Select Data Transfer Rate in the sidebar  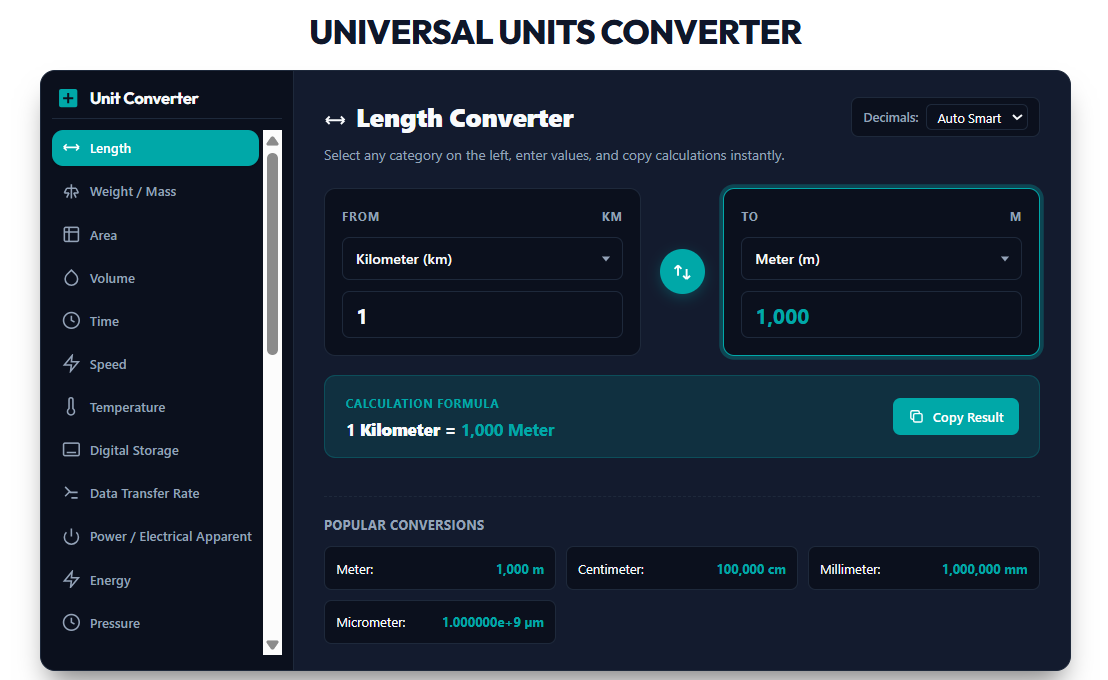155,493
